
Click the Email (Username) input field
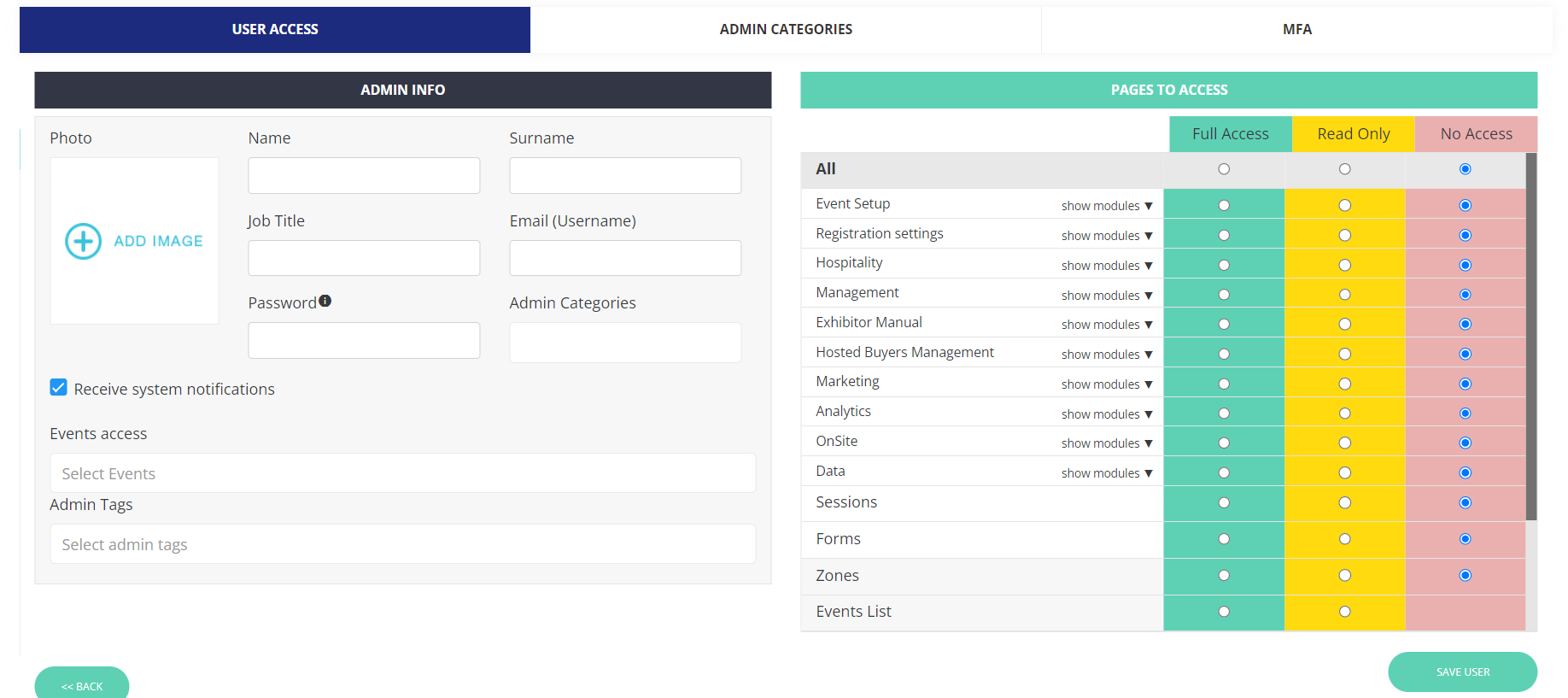625,258
